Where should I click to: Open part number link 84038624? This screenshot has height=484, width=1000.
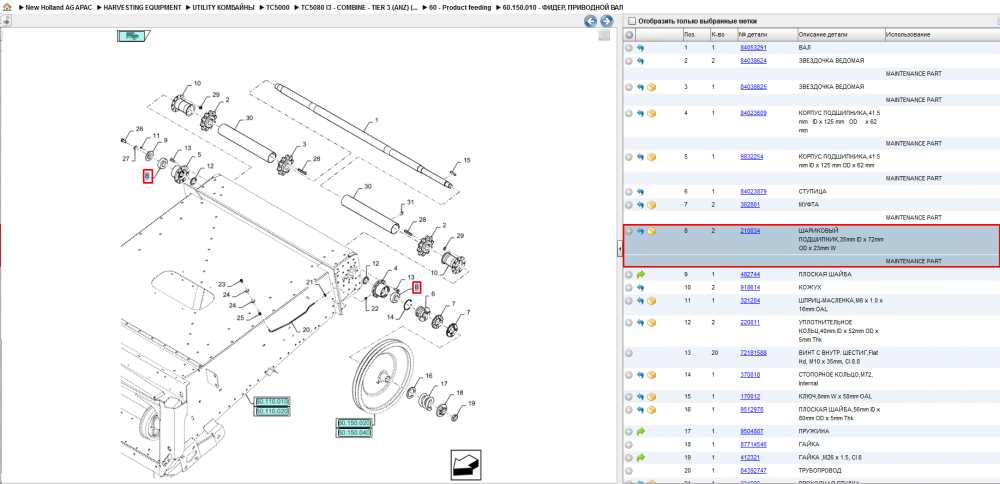click(x=753, y=61)
